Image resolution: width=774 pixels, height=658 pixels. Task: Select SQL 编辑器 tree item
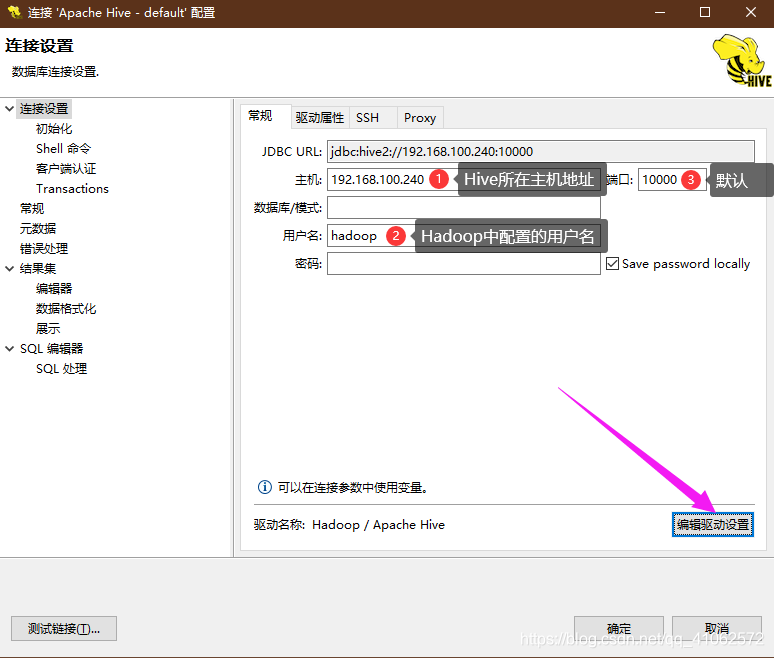(x=51, y=348)
